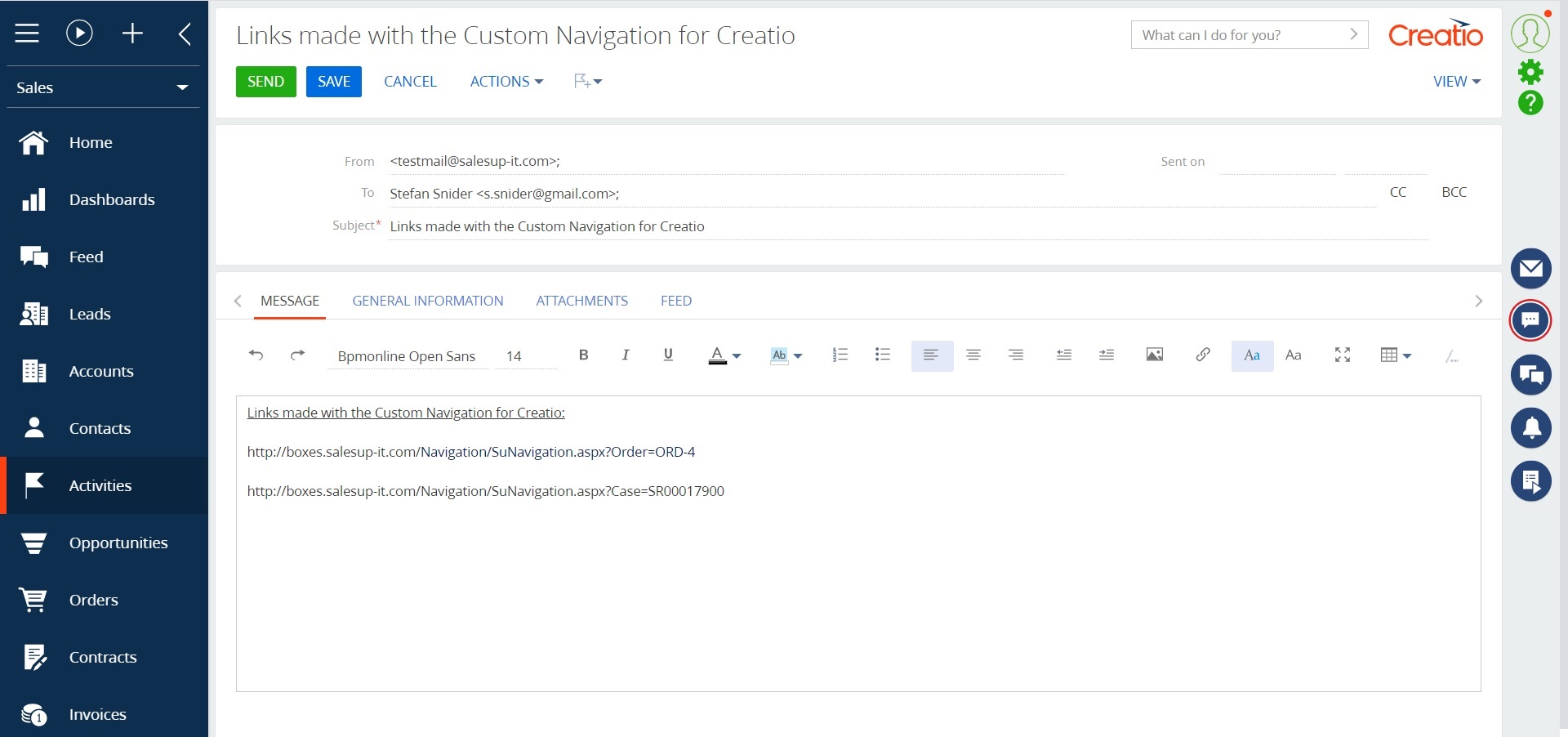The width and height of the screenshot is (1568, 737).
Task: Insert a numbered list
Action: point(840,355)
